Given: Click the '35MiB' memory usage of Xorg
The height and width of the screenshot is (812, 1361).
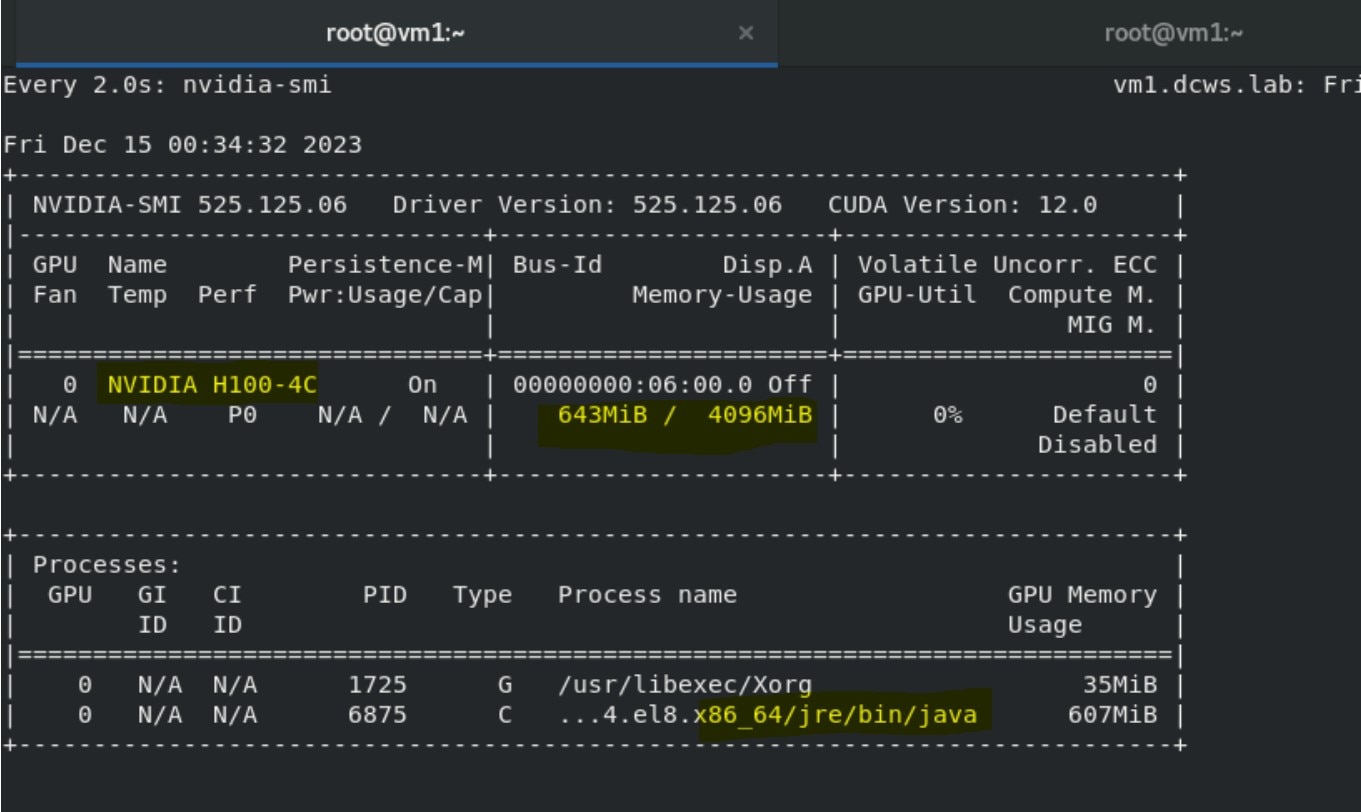Looking at the screenshot, I should coord(1119,685).
